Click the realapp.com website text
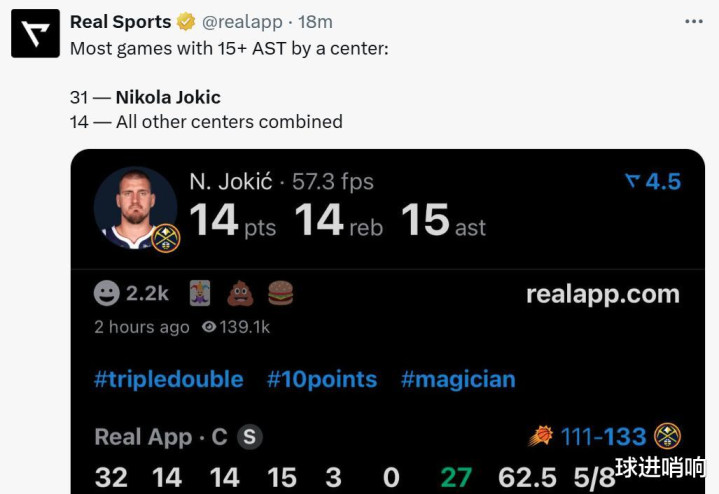 pos(602,294)
